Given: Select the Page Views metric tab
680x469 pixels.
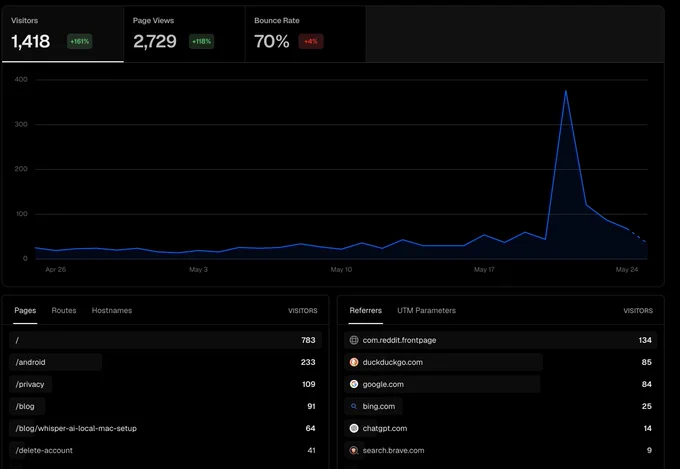Looking at the screenshot, I should 184,34.
